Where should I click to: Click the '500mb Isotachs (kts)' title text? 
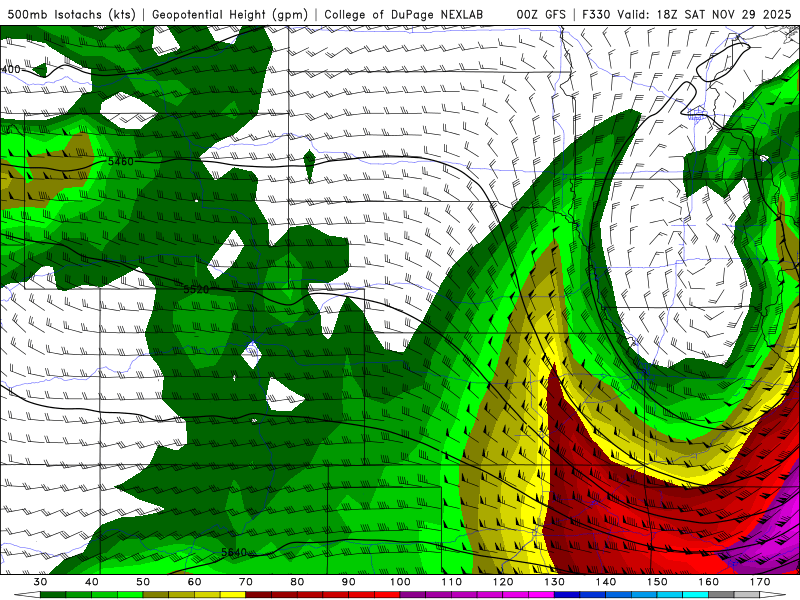[x=72, y=14]
